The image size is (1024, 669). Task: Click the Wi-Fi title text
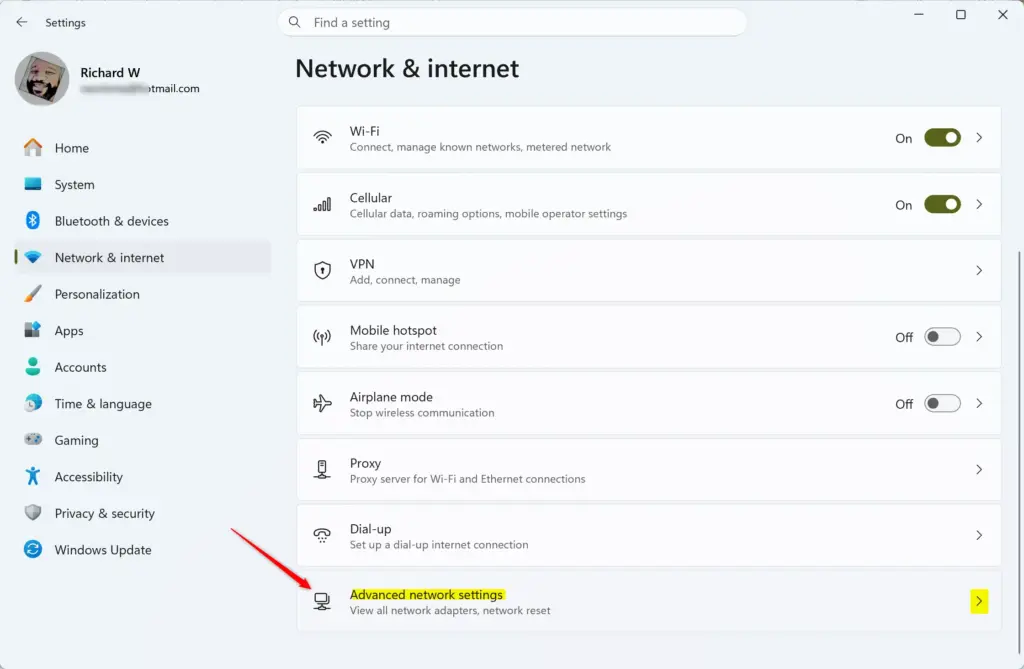(364, 131)
